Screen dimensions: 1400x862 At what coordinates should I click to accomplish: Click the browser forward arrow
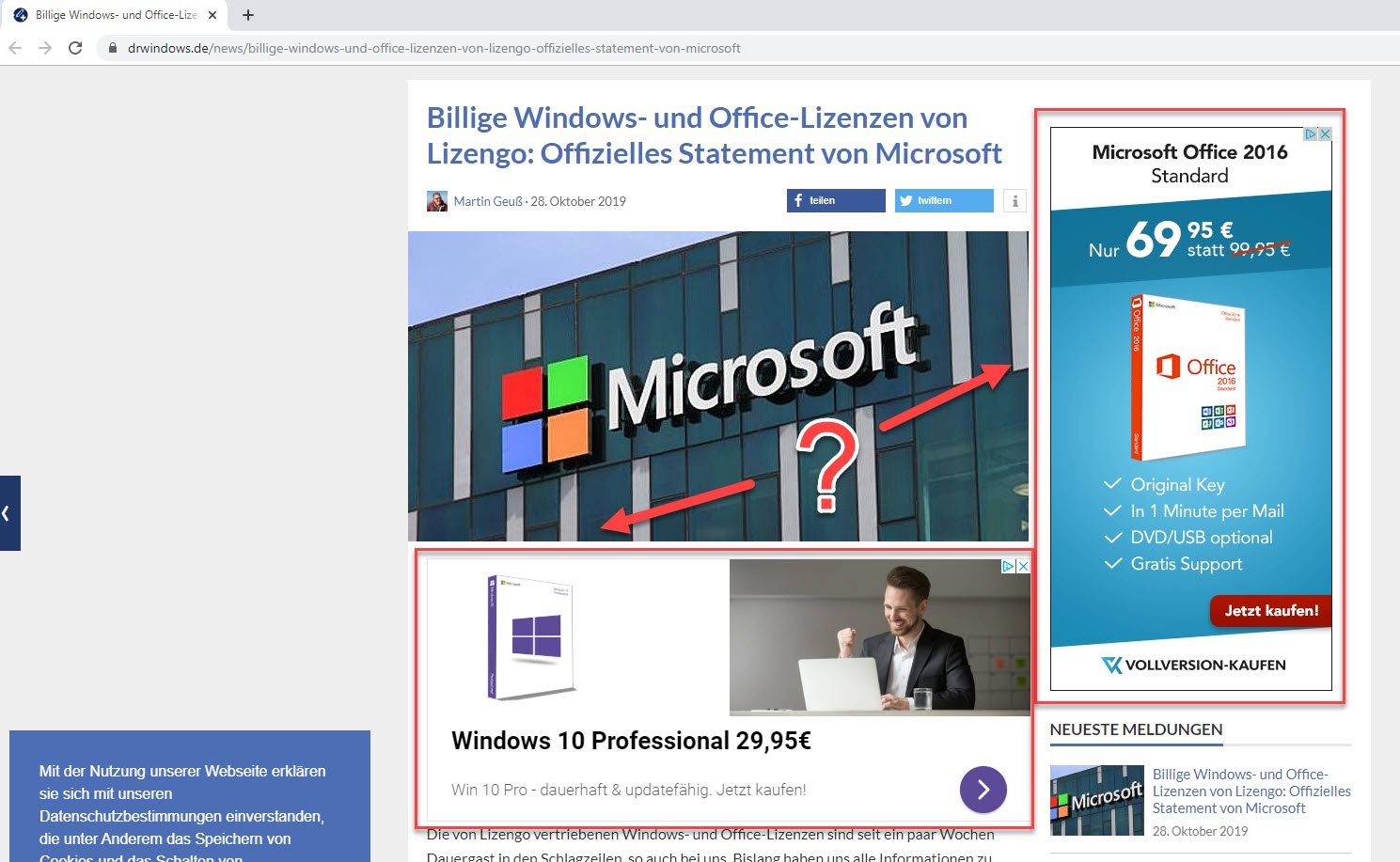coord(45,48)
